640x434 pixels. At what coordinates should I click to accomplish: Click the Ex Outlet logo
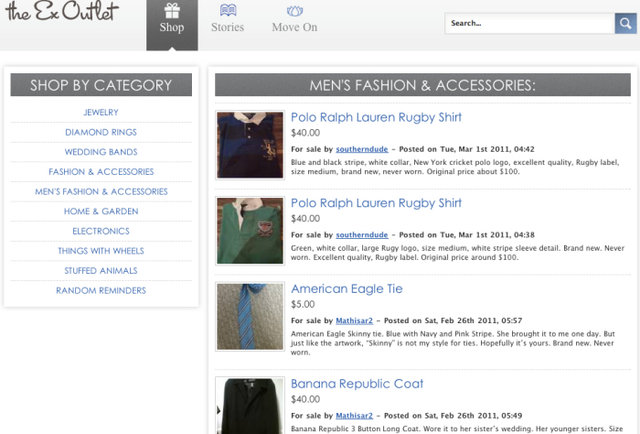[x=62, y=11]
